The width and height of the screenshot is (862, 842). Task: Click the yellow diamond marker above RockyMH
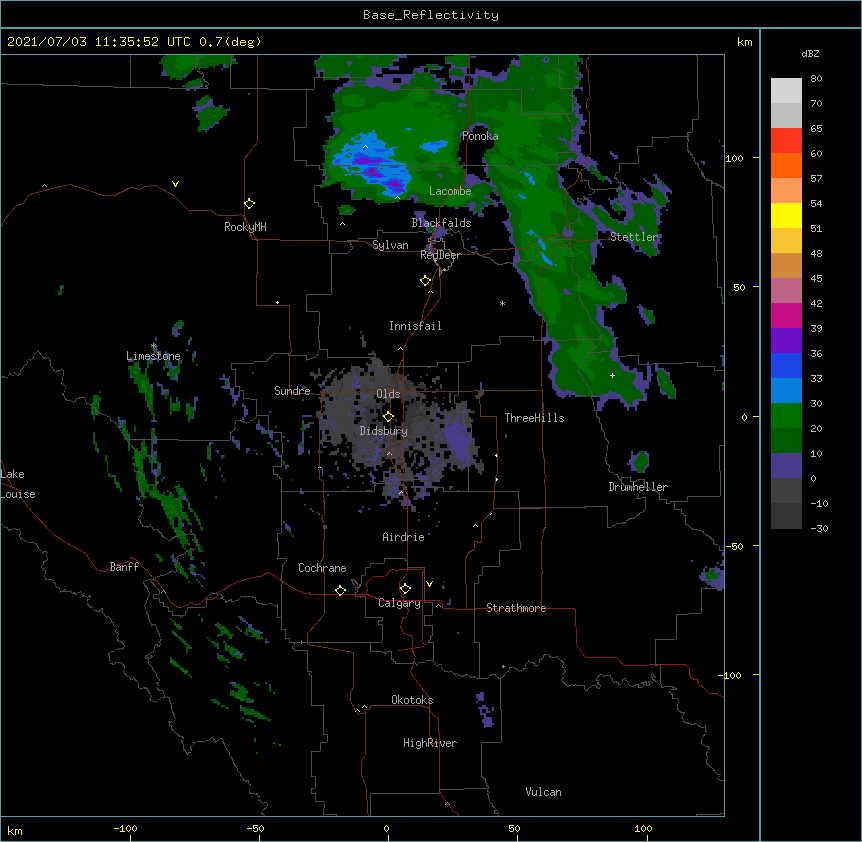pyautogui.click(x=249, y=204)
